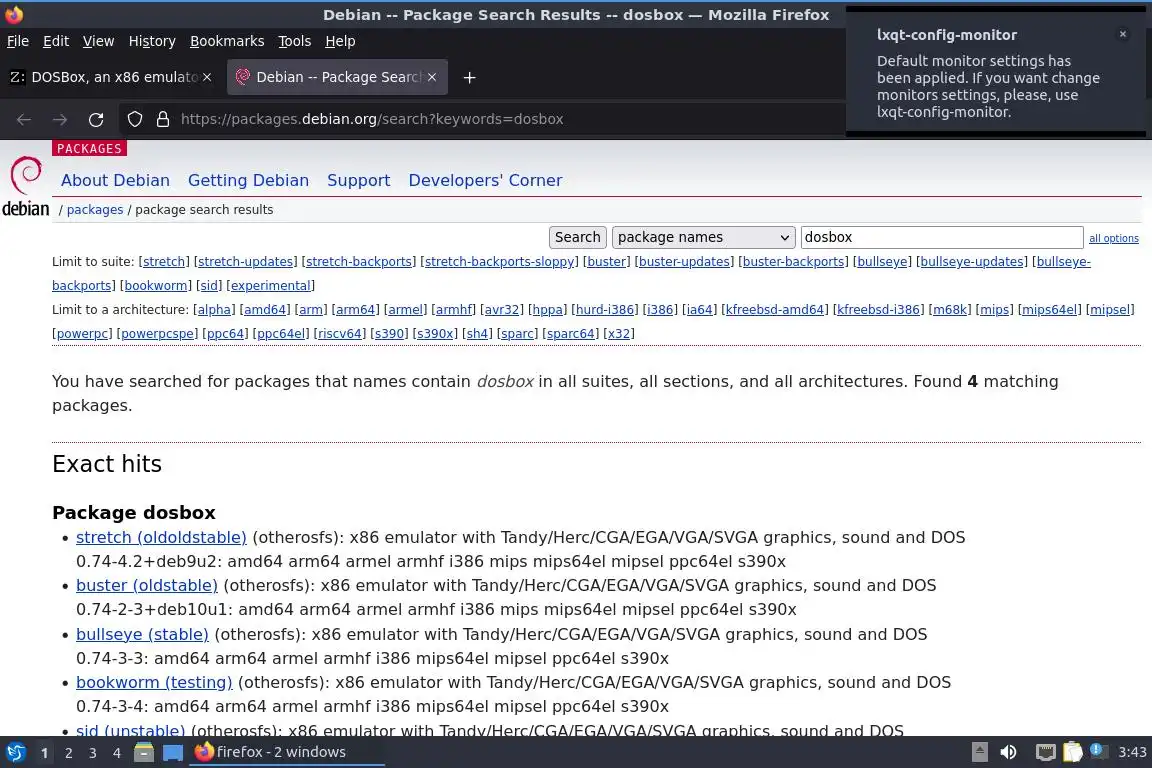Show site security padlock info
The width and height of the screenshot is (1152, 768).
tap(163, 119)
